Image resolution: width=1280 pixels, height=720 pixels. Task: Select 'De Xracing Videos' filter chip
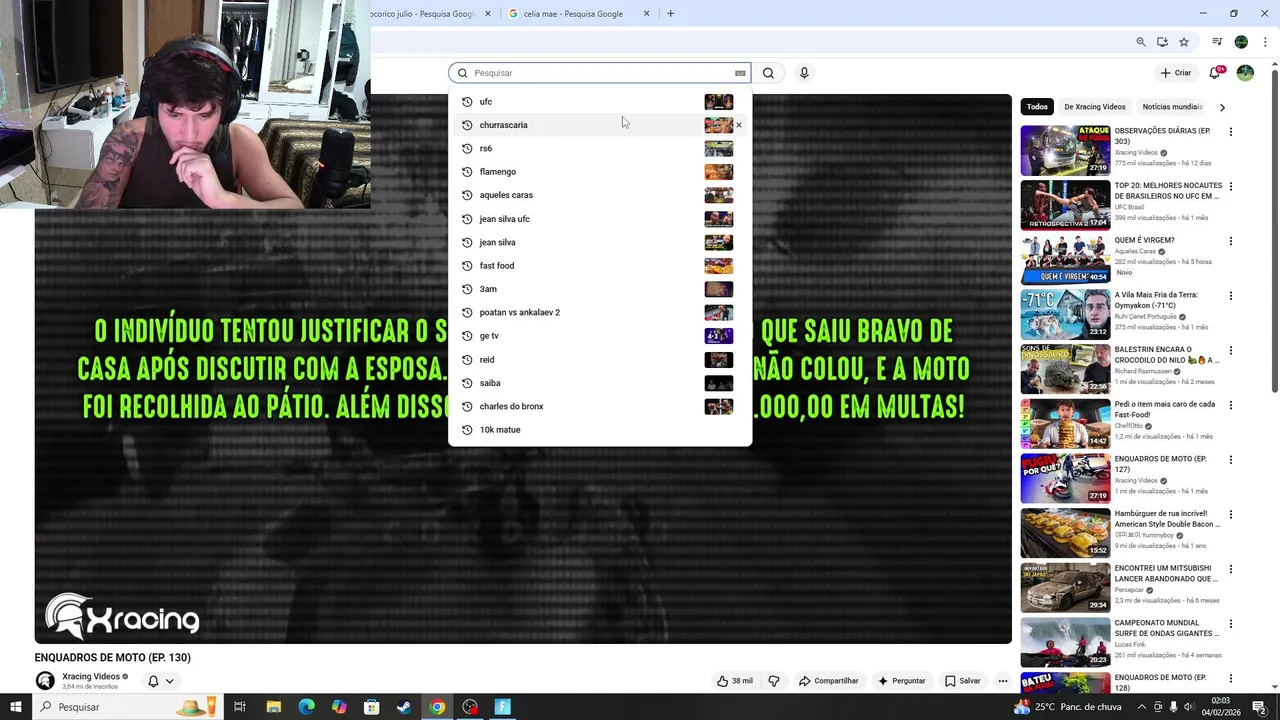pos(1095,107)
